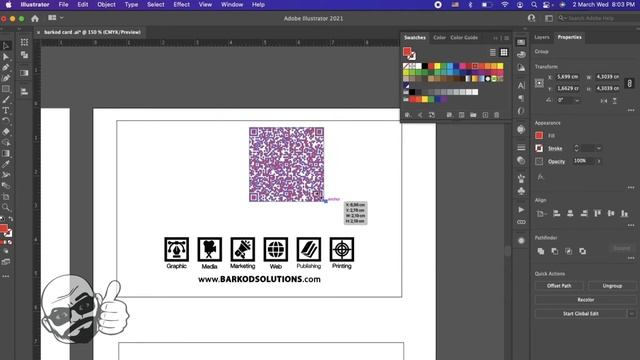640x360 pixels.
Task: Open the Effect menu
Action: [x=181, y=4]
